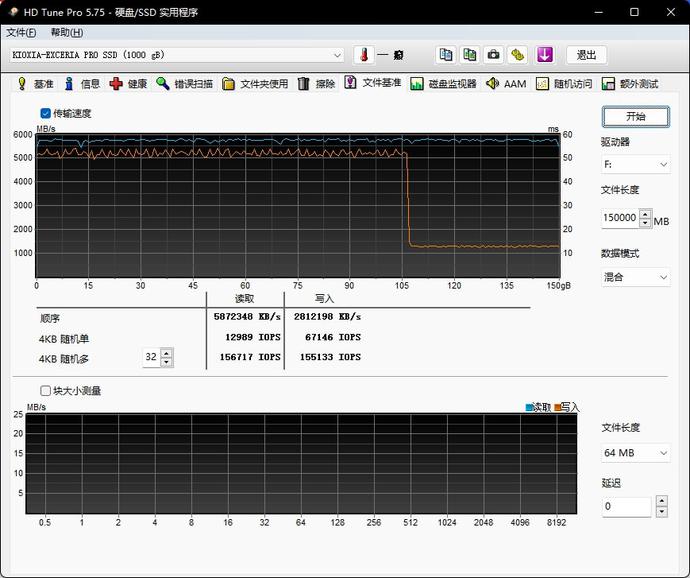690x578 pixels.
Task: Open the 文件(F) menu
Action: click(21, 33)
